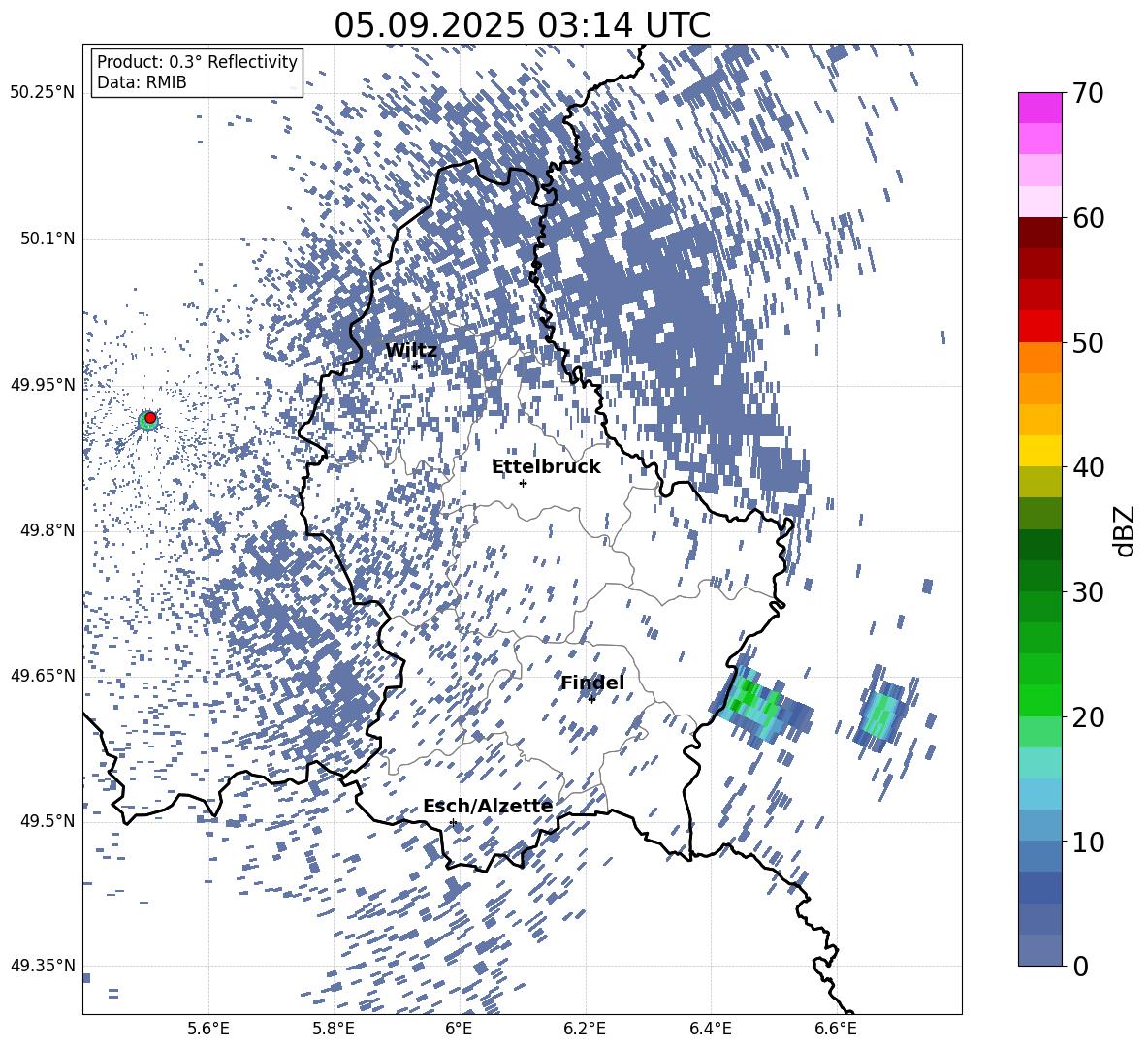This screenshot has width=1148, height=1048.
Task: Click the Wiltz city label
Action: (411, 351)
